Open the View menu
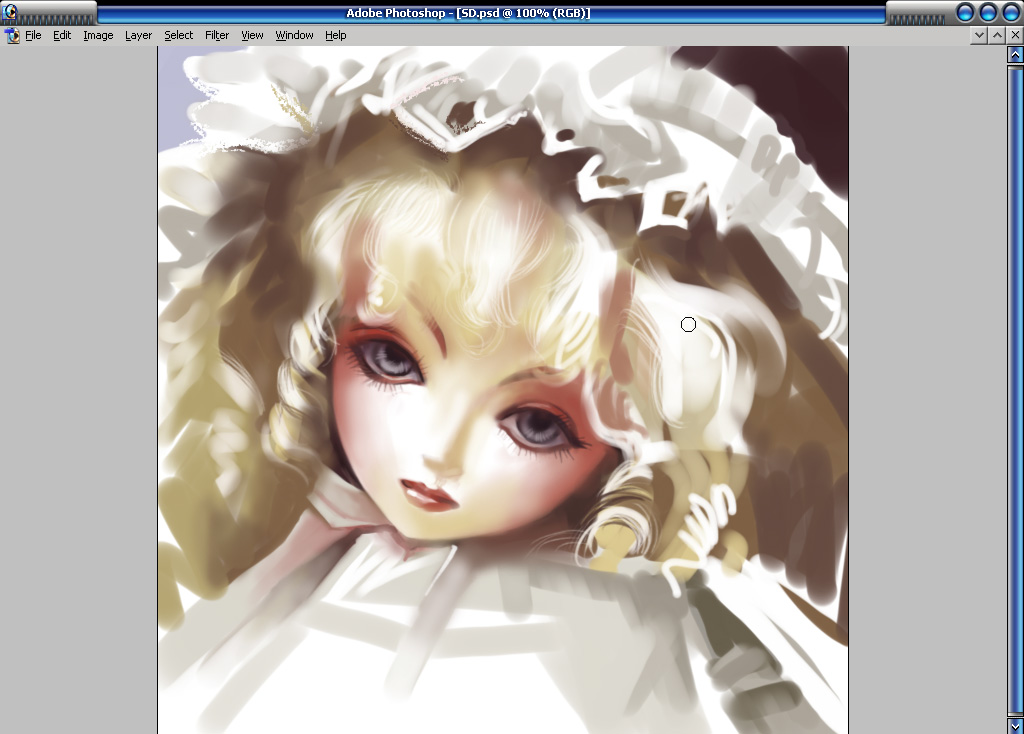1024x734 pixels. coord(252,35)
